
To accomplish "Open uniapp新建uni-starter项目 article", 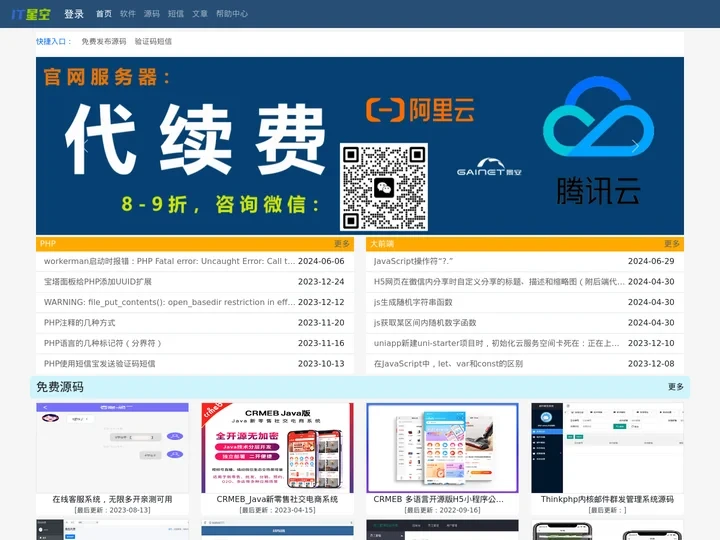I will click(496, 343).
